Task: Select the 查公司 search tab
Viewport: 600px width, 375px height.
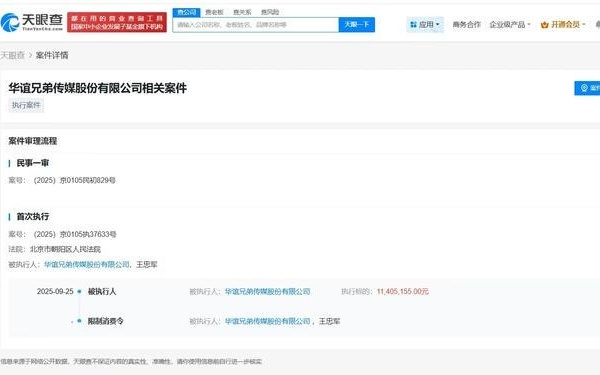Action: [186, 12]
